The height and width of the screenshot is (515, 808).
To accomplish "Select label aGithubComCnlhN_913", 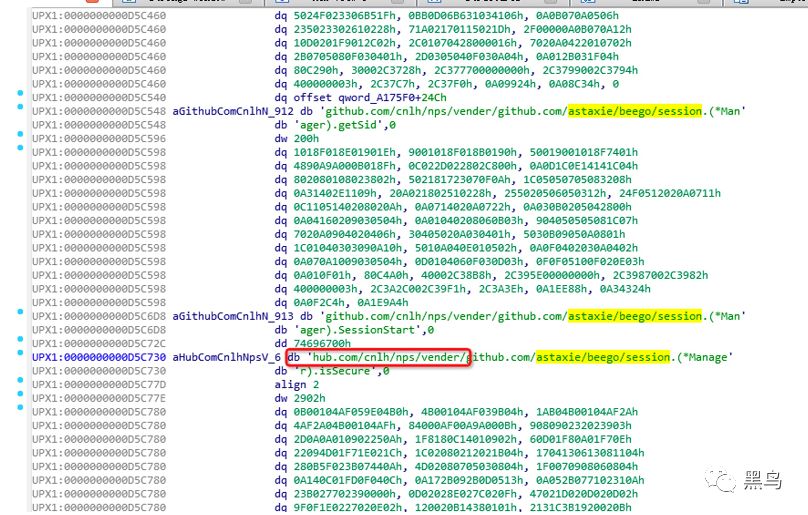I will click(x=232, y=317).
